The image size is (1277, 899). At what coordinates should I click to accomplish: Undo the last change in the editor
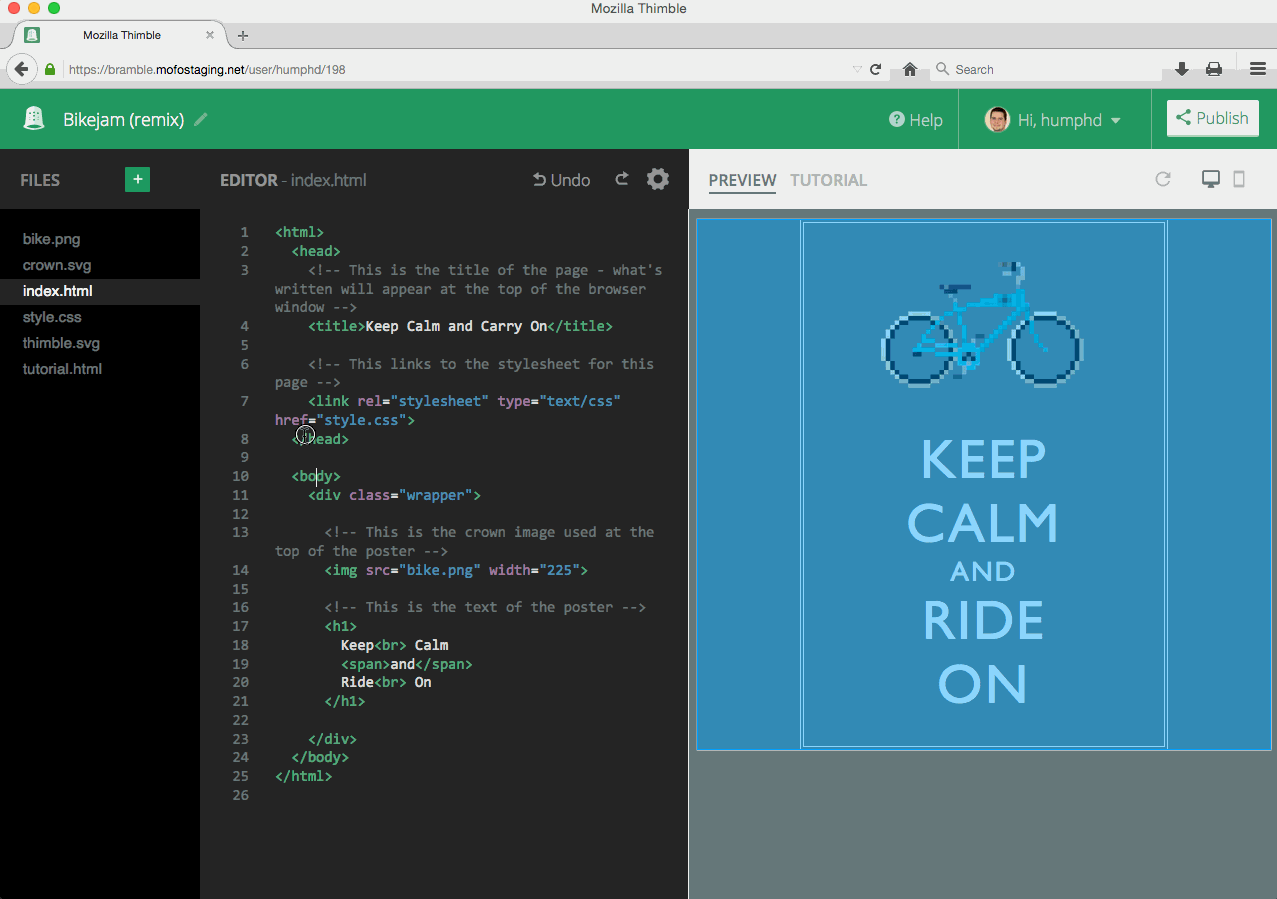[561, 180]
